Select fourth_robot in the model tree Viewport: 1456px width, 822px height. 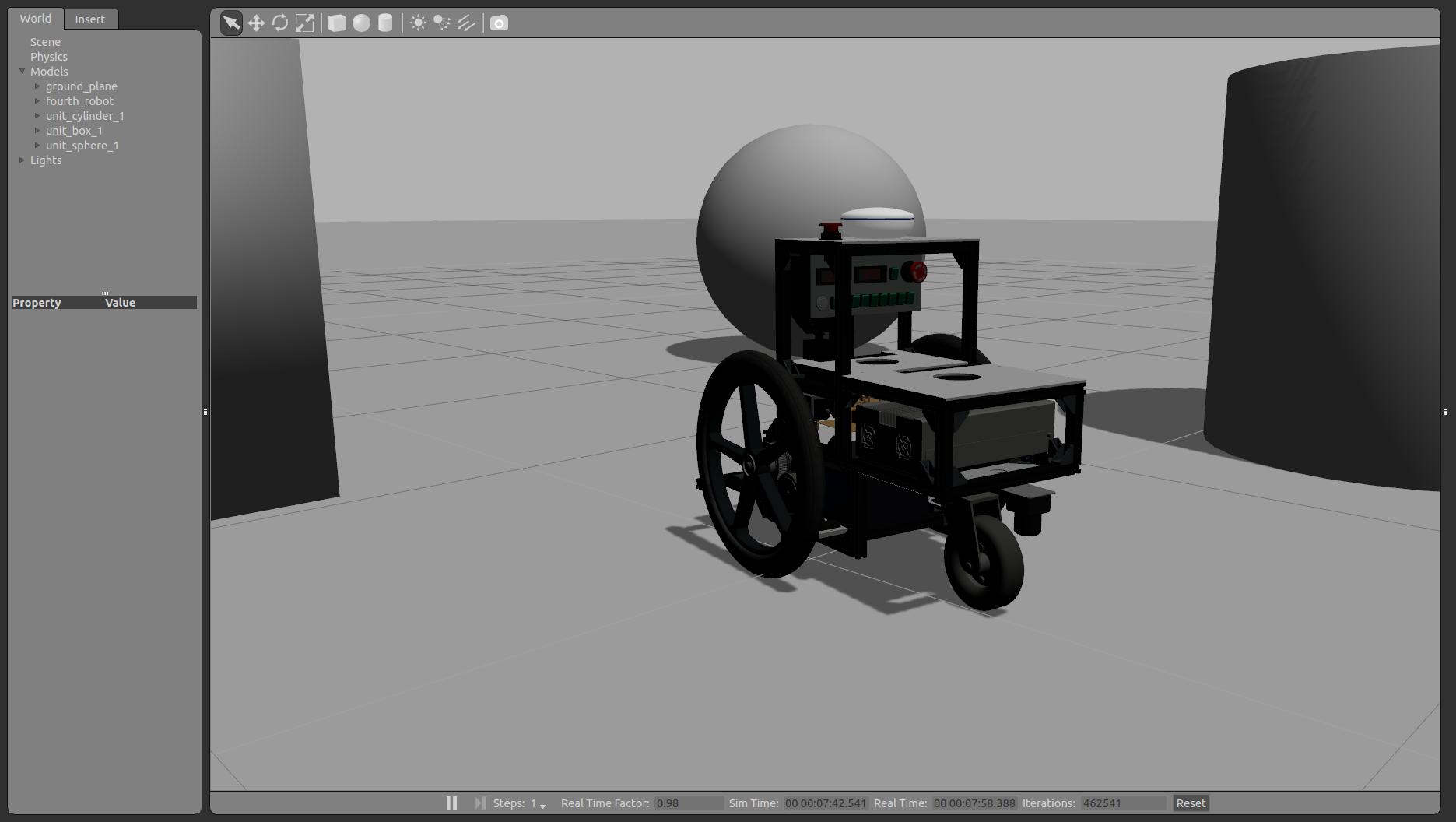(x=79, y=100)
